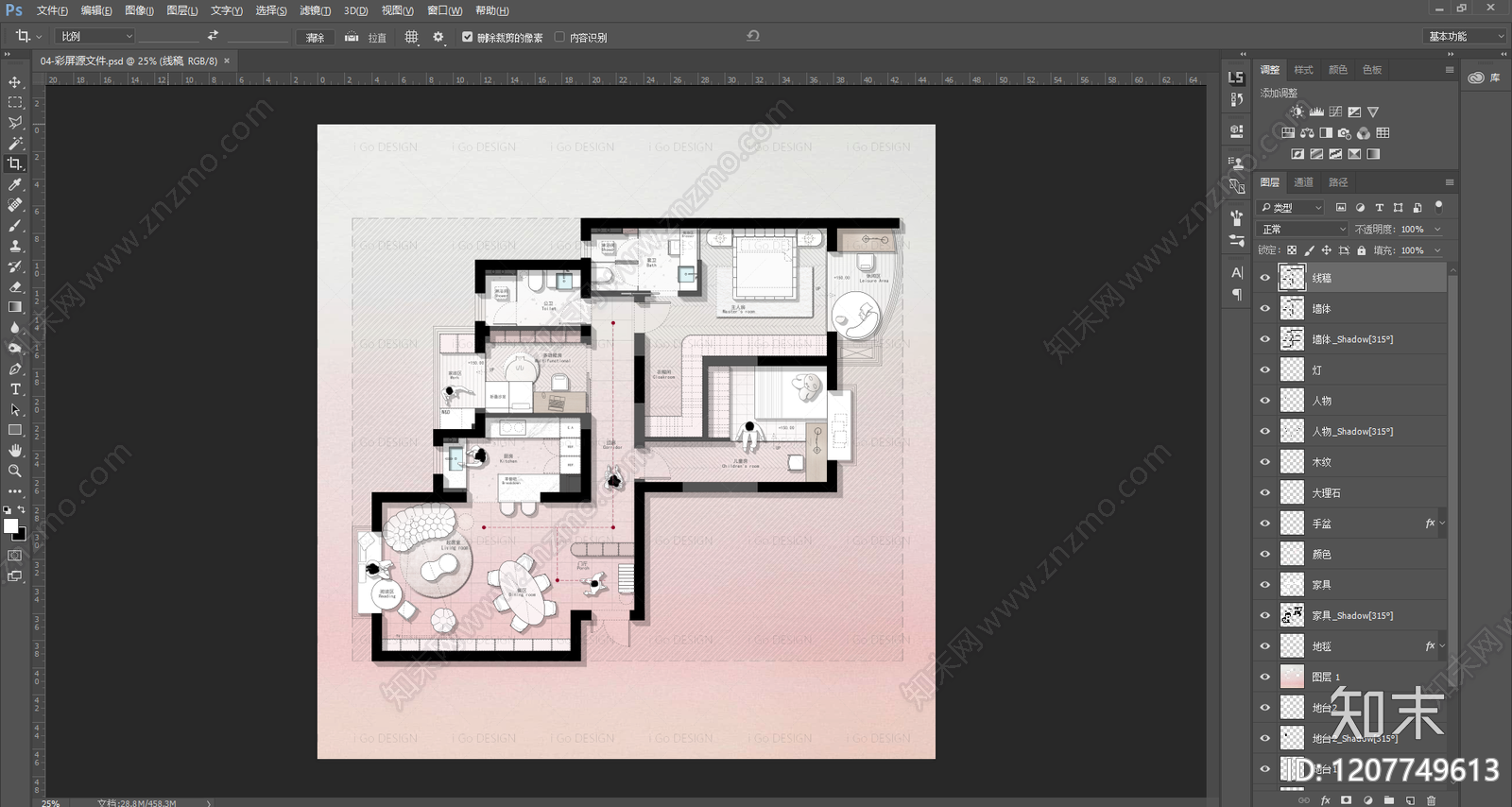Image resolution: width=1512 pixels, height=807 pixels.
Task: Open the 滤镜 menu
Action: point(315,10)
